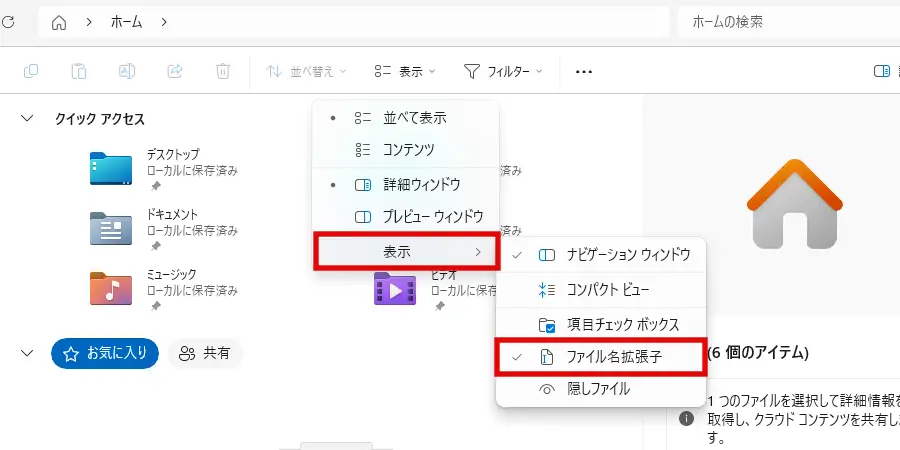Click ホーム in the address breadcrumb
The image size is (900, 450).
[126, 22]
